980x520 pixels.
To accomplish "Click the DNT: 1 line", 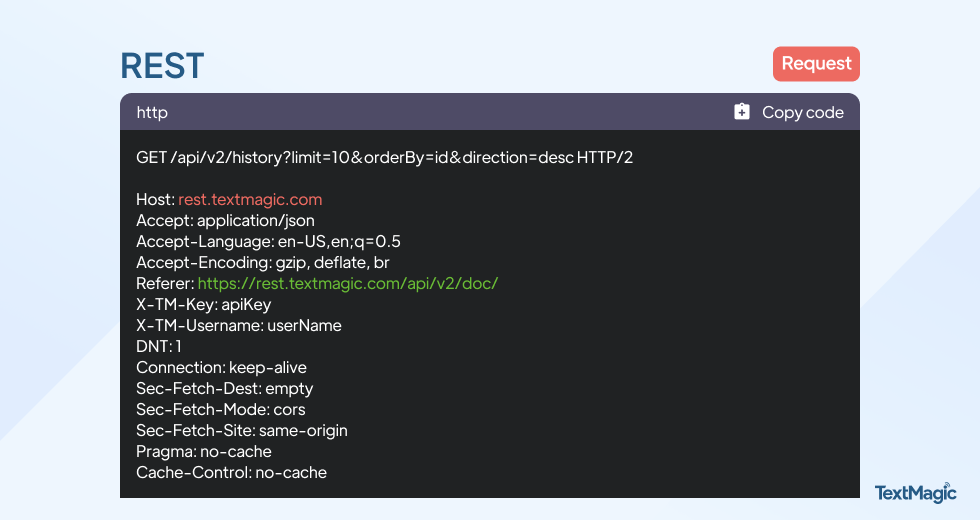I will [159, 346].
